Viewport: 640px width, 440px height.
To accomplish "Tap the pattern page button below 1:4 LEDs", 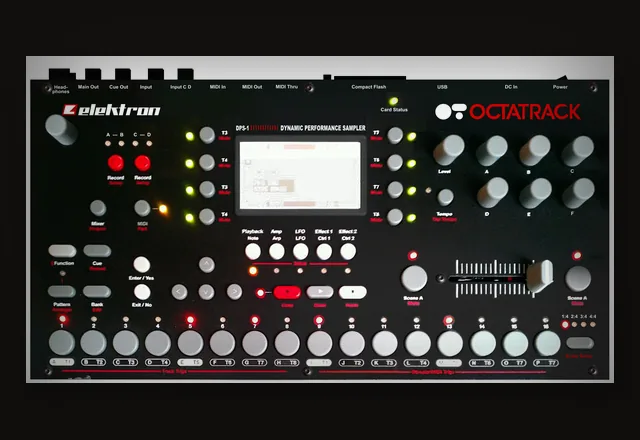I will (580, 343).
